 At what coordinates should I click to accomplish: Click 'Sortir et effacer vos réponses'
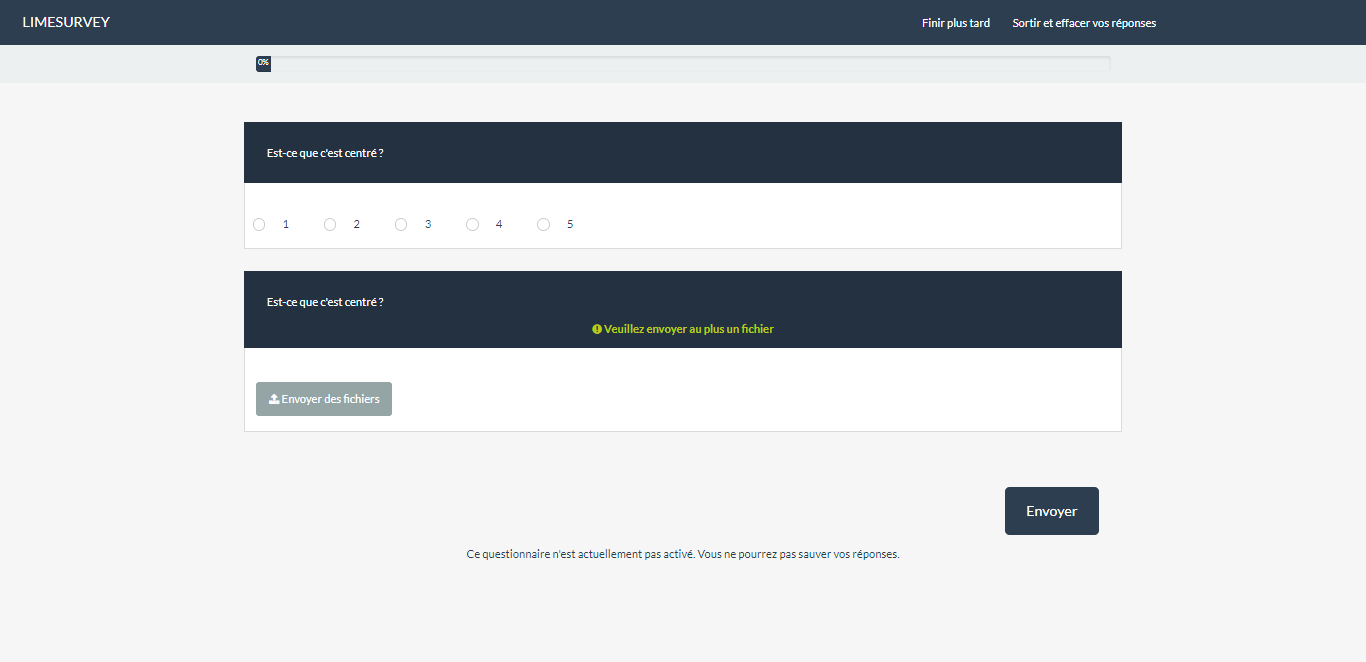pos(1083,23)
